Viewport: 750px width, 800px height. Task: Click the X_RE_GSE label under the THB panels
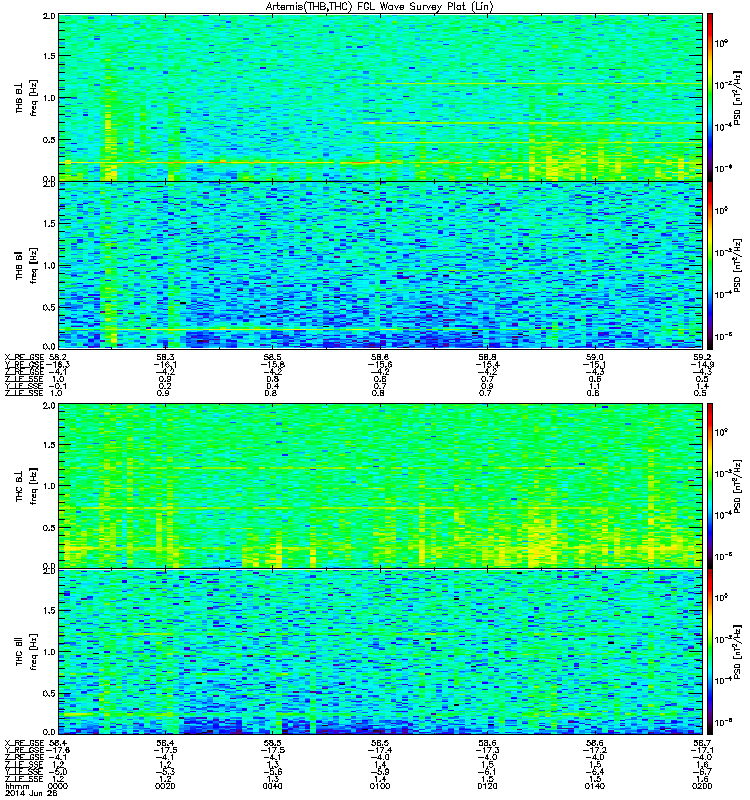point(24,357)
